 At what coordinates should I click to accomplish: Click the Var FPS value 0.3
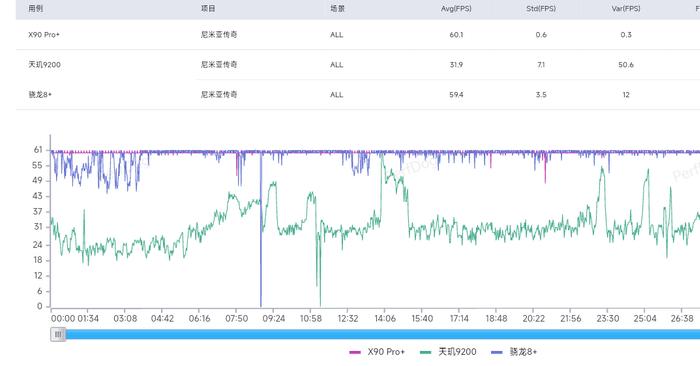point(626,34)
